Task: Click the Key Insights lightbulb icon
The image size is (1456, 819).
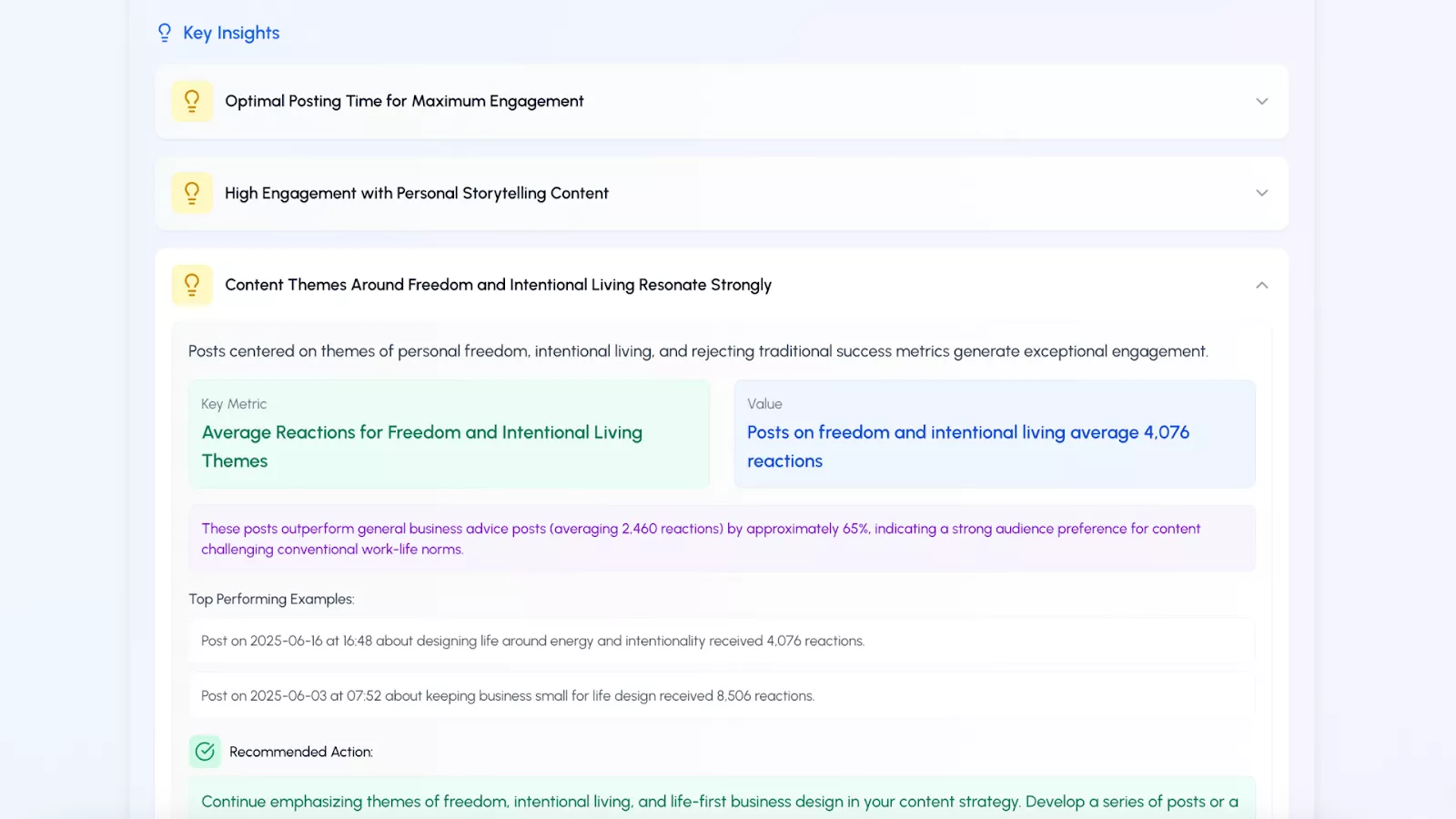Action: pyautogui.click(x=165, y=33)
